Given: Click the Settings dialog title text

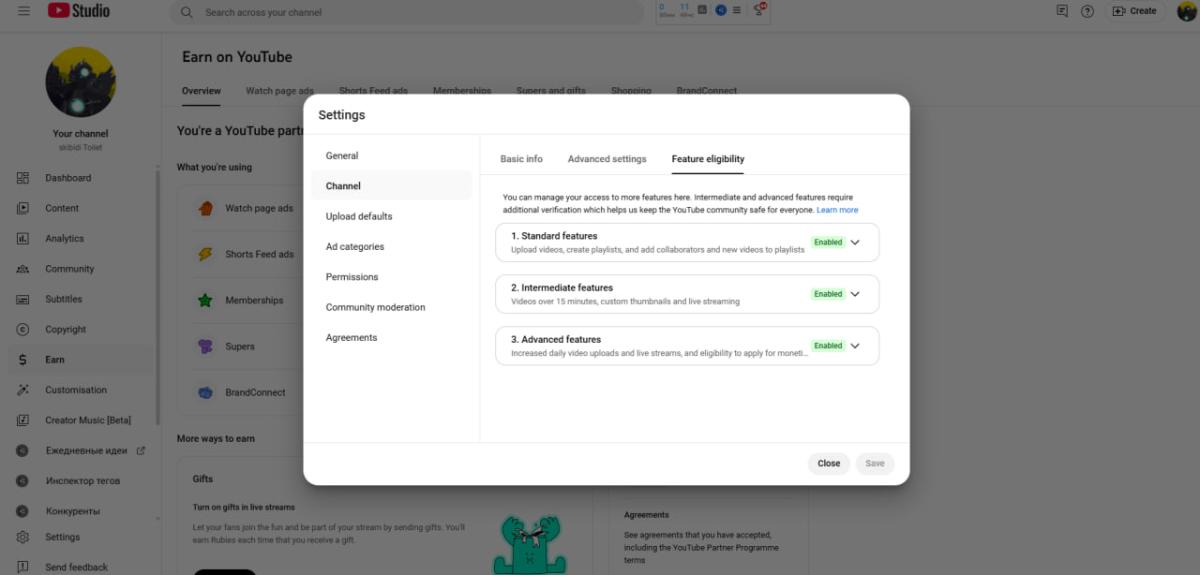Looking at the screenshot, I should click(x=342, y=115).
